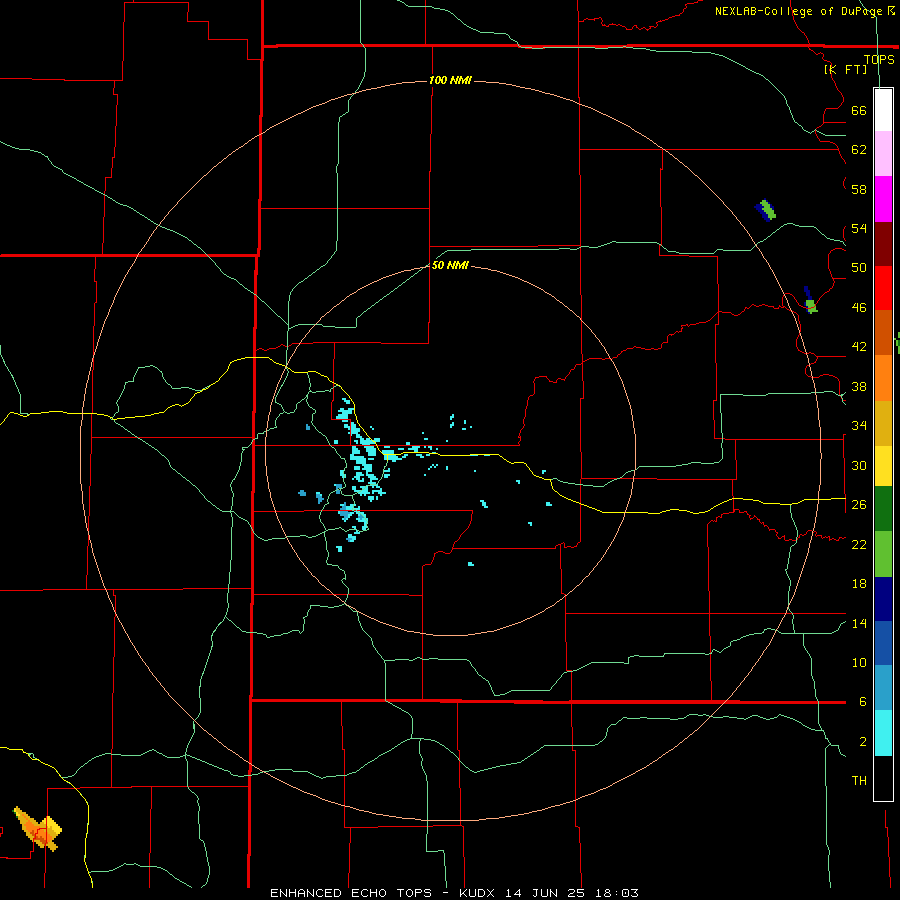900x900 pixels.
Task: Click the 100 NMI range ring label
Action: (450, 80)
